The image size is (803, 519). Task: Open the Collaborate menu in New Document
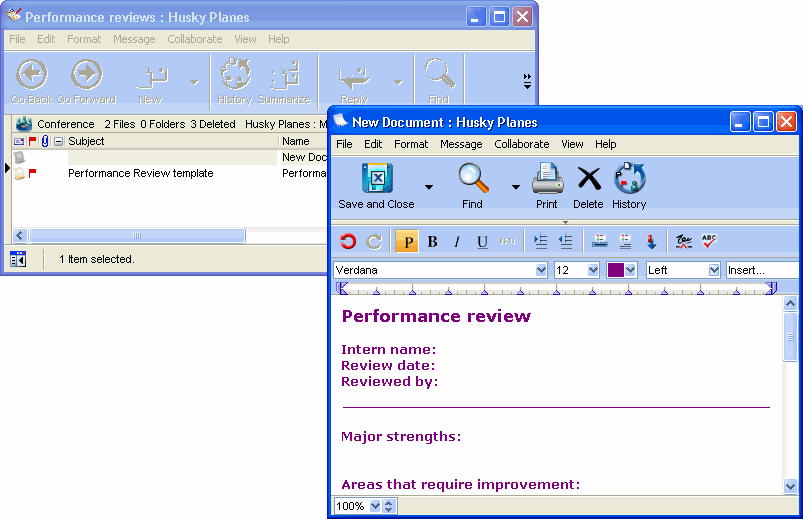point(521,144)
